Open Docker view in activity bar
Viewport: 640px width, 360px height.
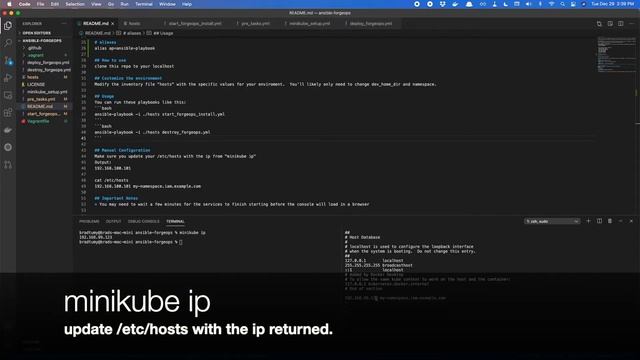pos(8,130)
